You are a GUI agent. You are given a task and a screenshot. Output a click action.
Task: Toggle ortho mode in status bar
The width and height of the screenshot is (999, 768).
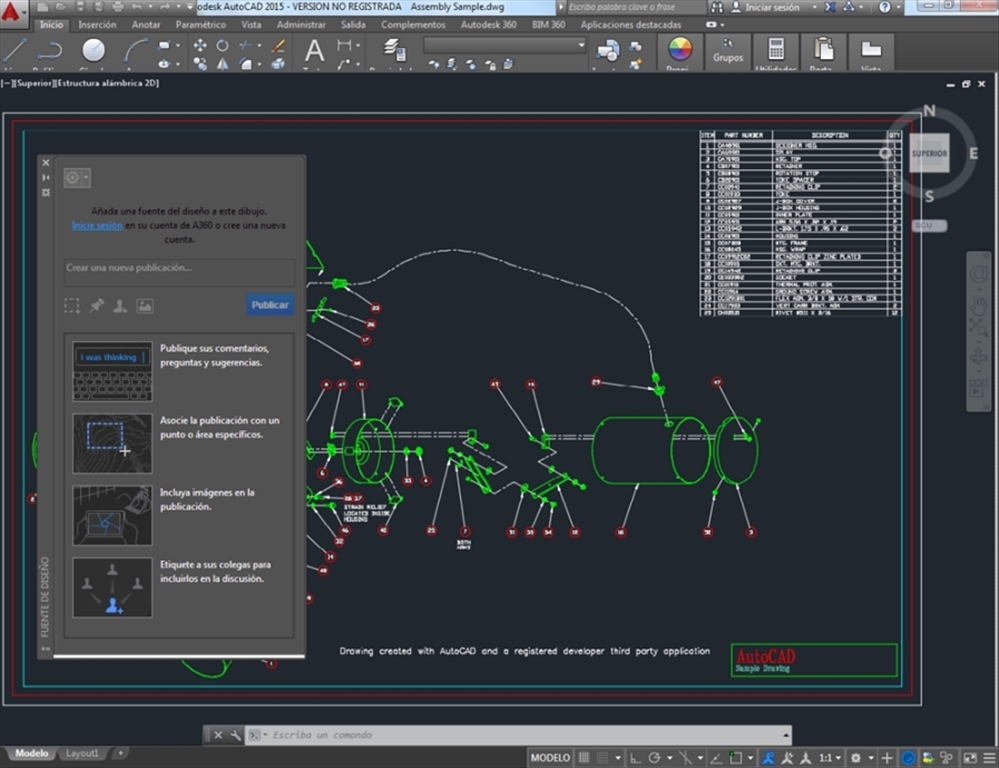(635, 758)
